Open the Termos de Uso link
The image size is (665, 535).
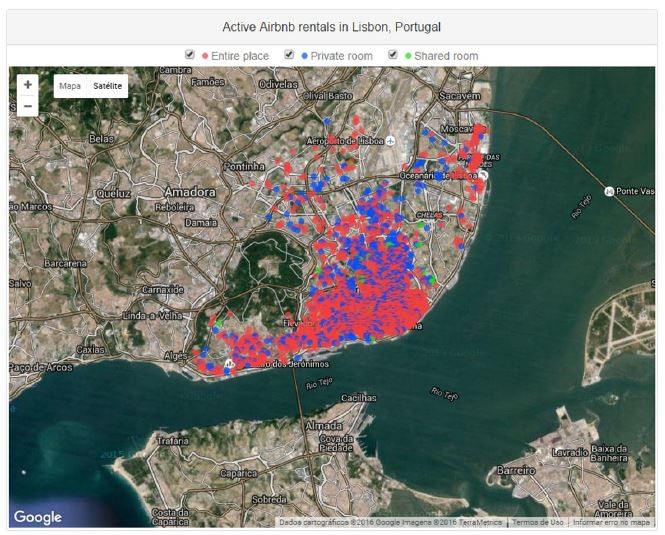coord(537,522)
